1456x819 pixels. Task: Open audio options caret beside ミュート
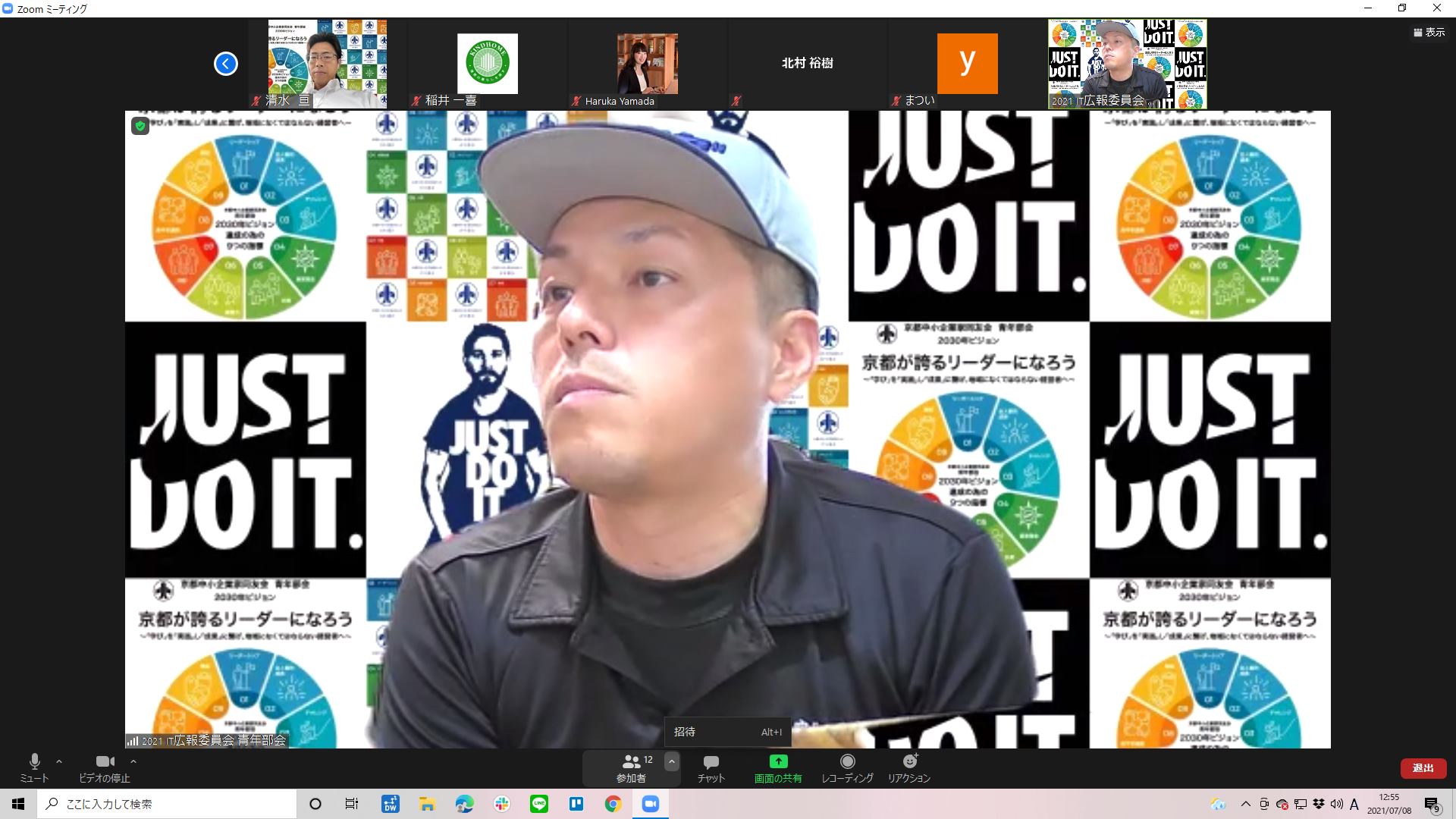pos(59,761)
